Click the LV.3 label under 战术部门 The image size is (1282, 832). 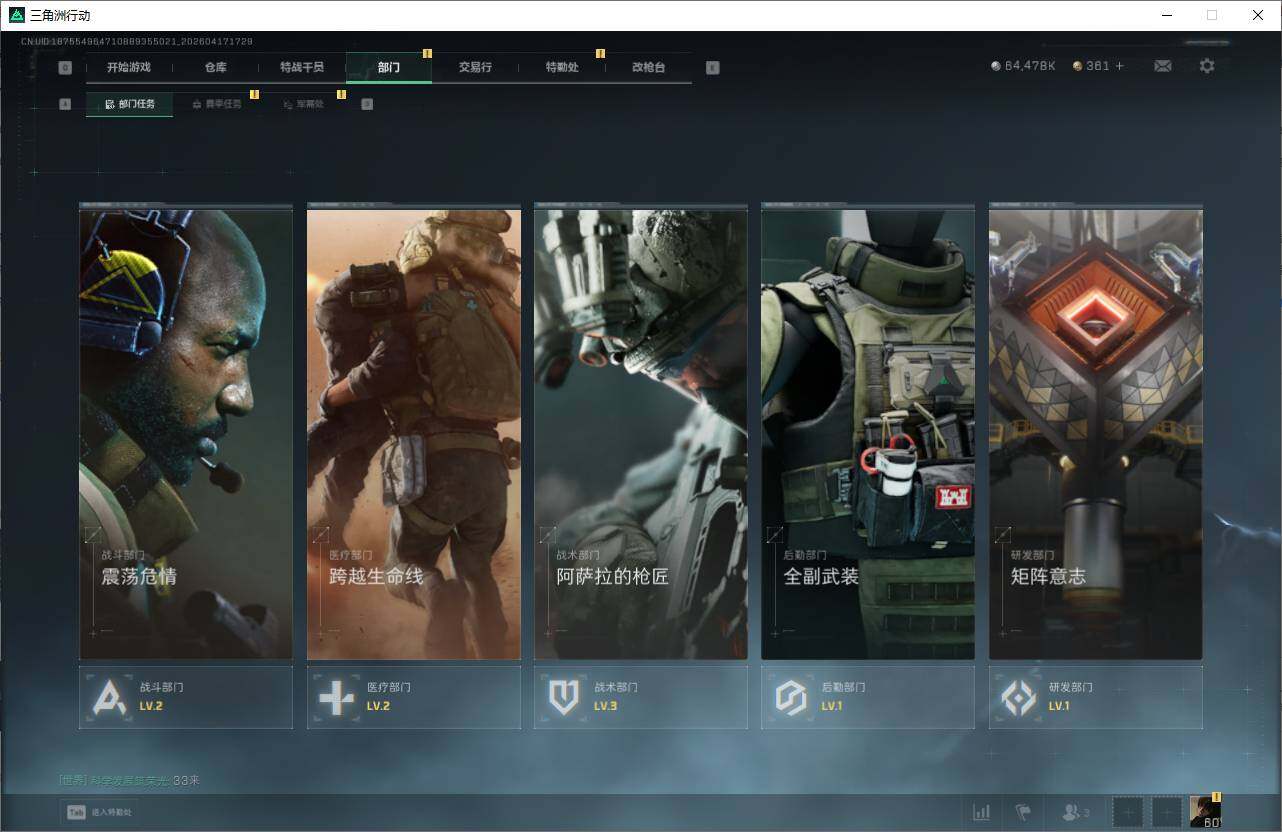tap(606, 706)
